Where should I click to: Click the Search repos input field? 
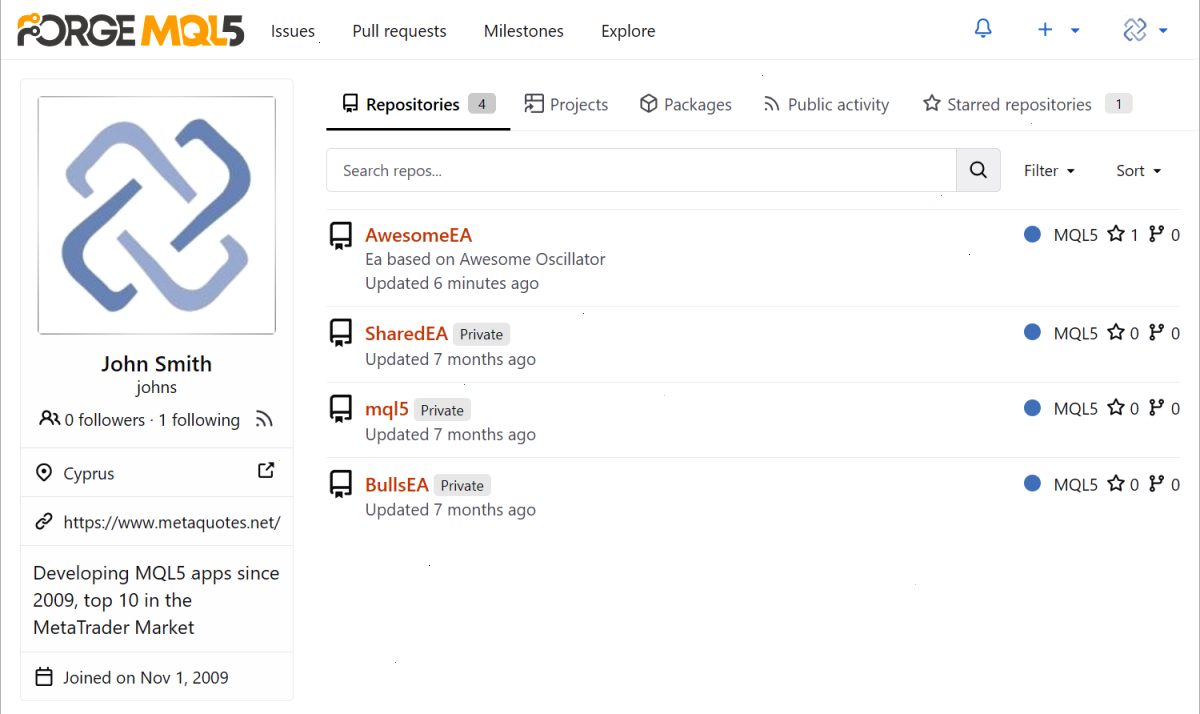coord(641,170)
